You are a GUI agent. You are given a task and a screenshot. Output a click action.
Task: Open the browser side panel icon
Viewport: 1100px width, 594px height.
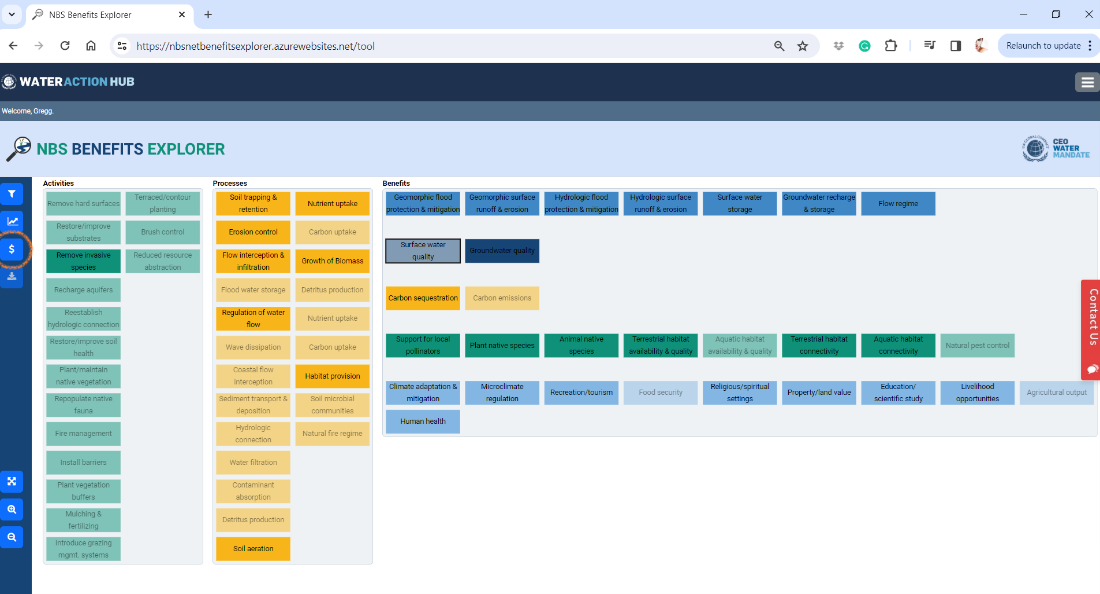[x=955, y=46]
